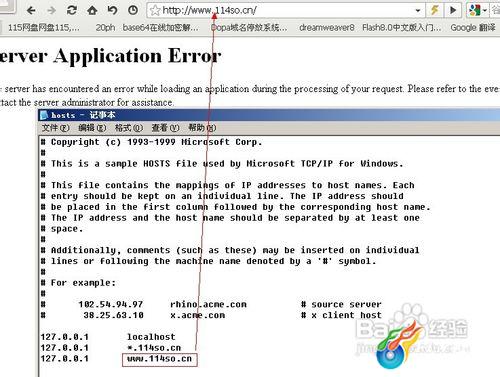Open the search engine selector icon
Viewport: 500px width, 377px height.
click(477, 10)
